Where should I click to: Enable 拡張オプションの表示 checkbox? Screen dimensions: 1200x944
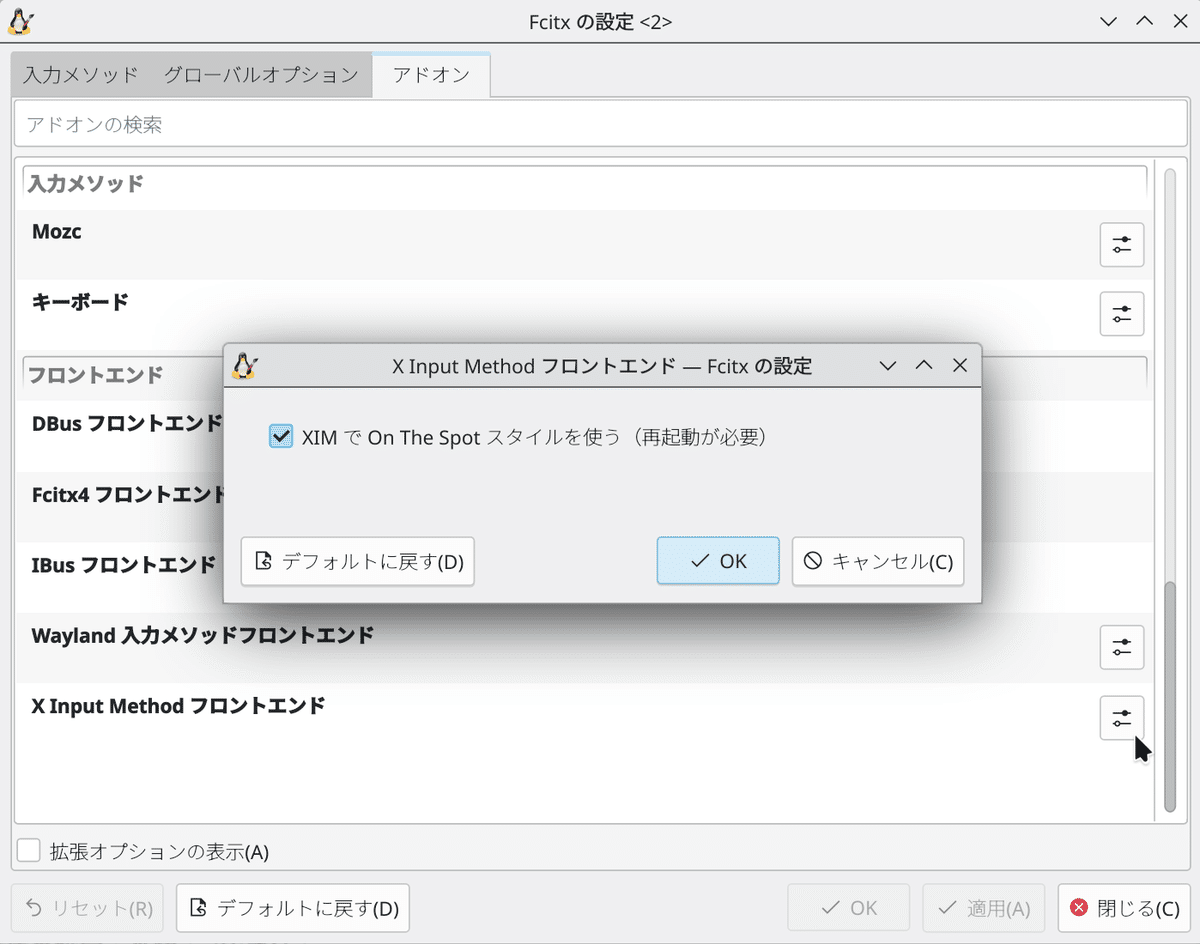pos(30,852)
